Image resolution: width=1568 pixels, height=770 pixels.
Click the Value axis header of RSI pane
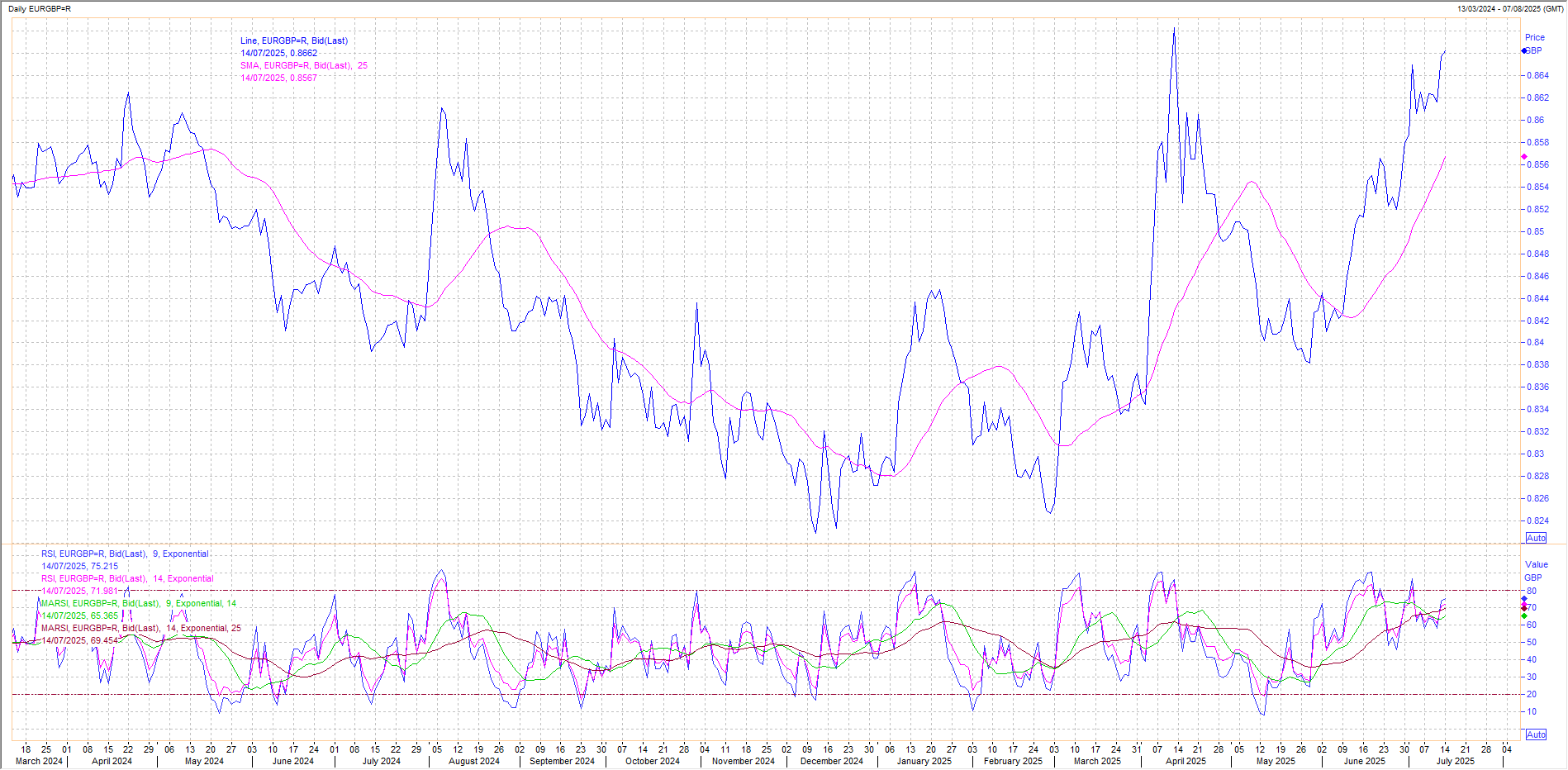click(x=1536, y=564)
